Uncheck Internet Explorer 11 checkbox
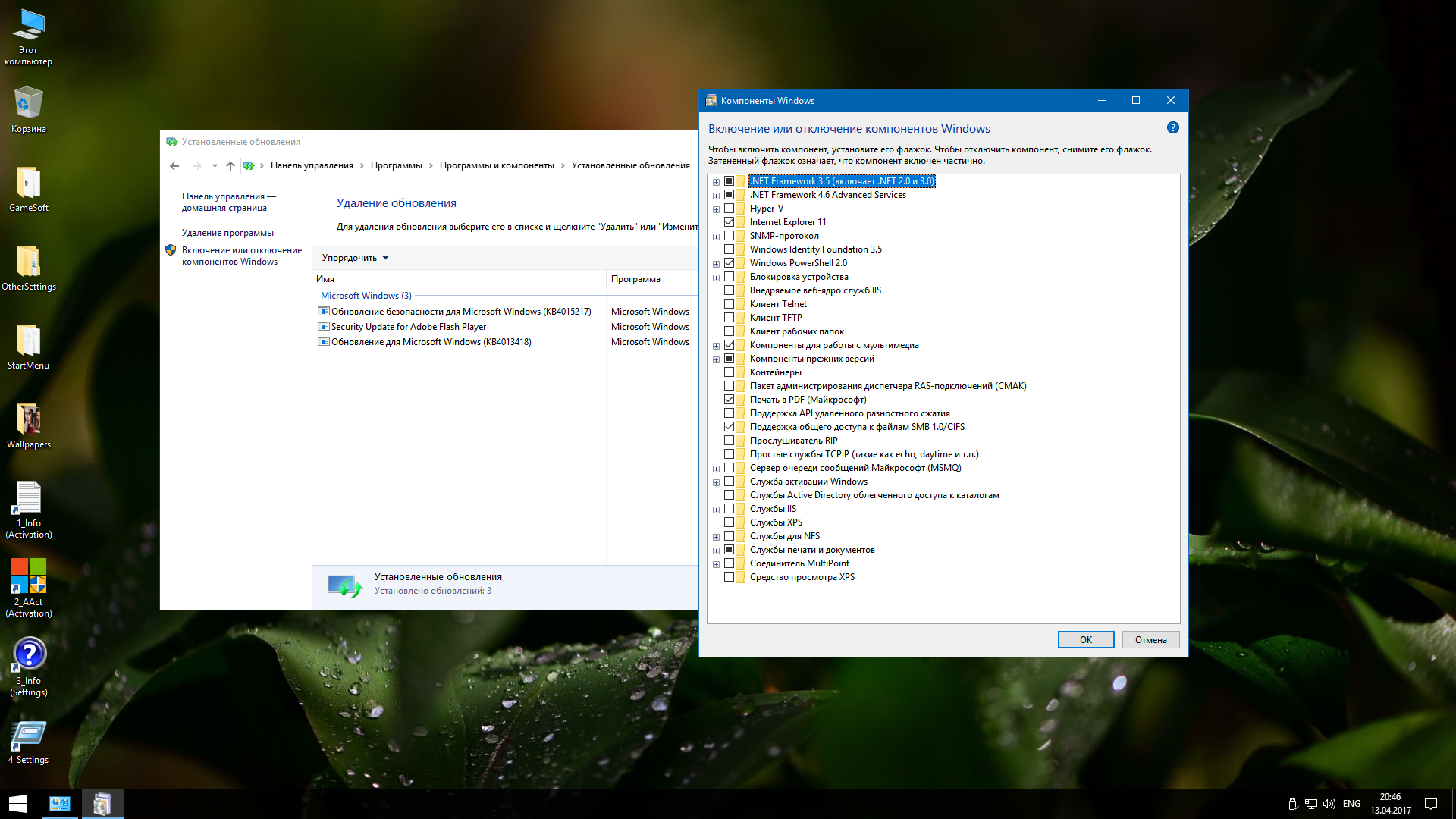 [729, 222]
